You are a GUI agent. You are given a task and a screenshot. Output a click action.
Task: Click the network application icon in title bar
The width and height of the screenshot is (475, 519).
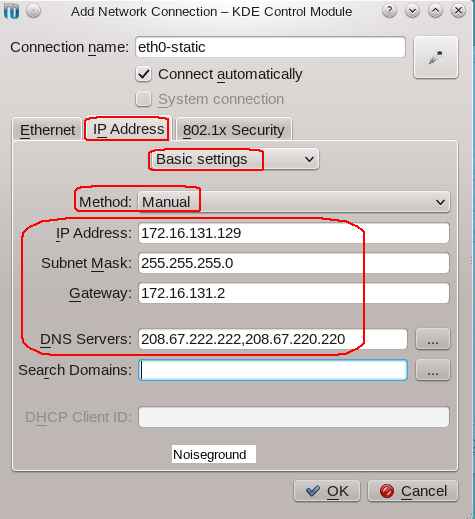pyautogui.click(x=11, y=11)
